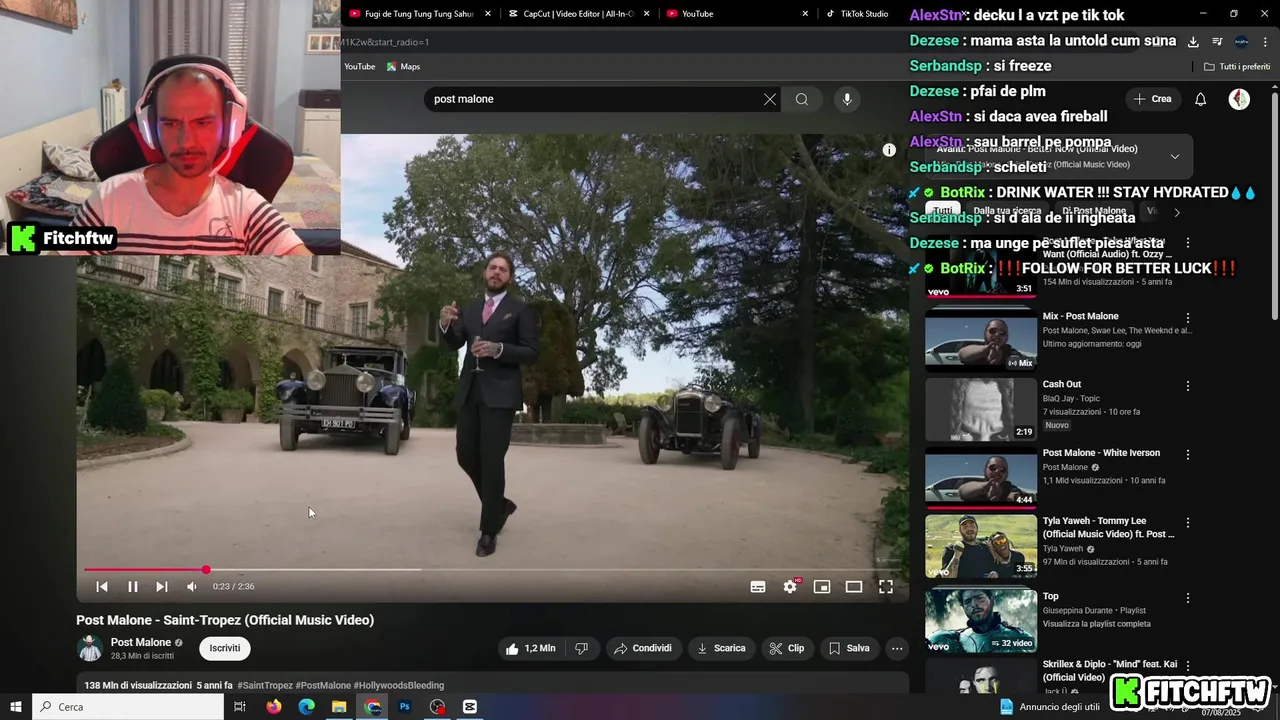Show more filter chips with the arrow
1280x720 pixels.
[x=1177, y=212]
